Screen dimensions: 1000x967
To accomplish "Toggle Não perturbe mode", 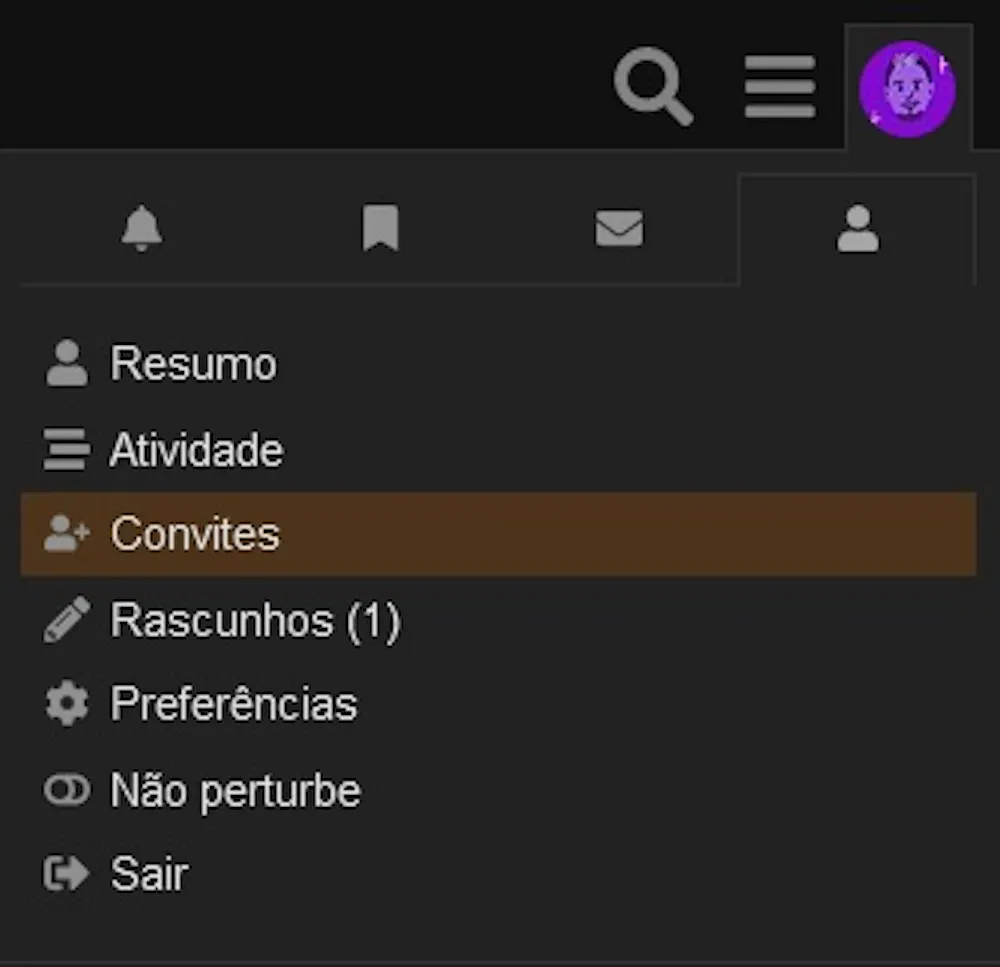I will [235, 791].
